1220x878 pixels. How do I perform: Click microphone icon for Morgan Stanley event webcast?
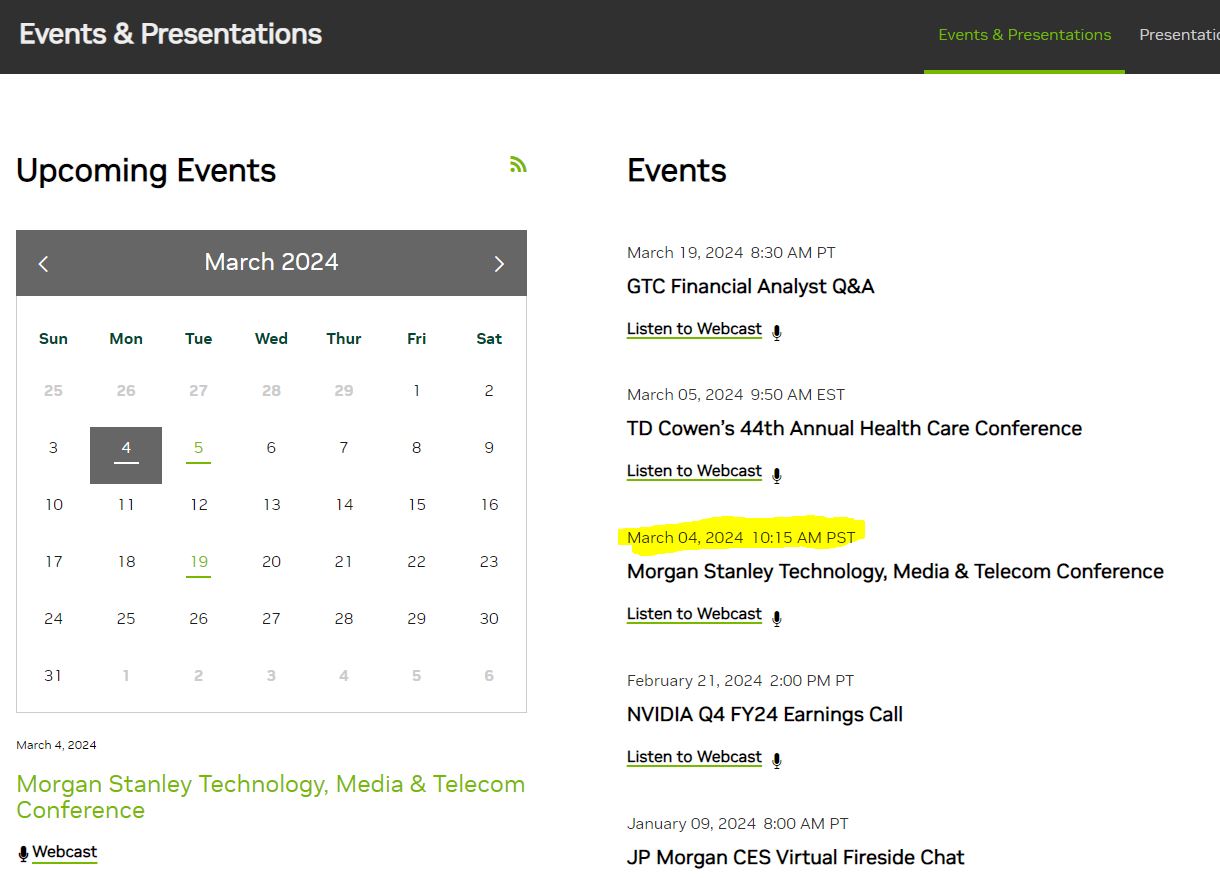pos(777,617)
